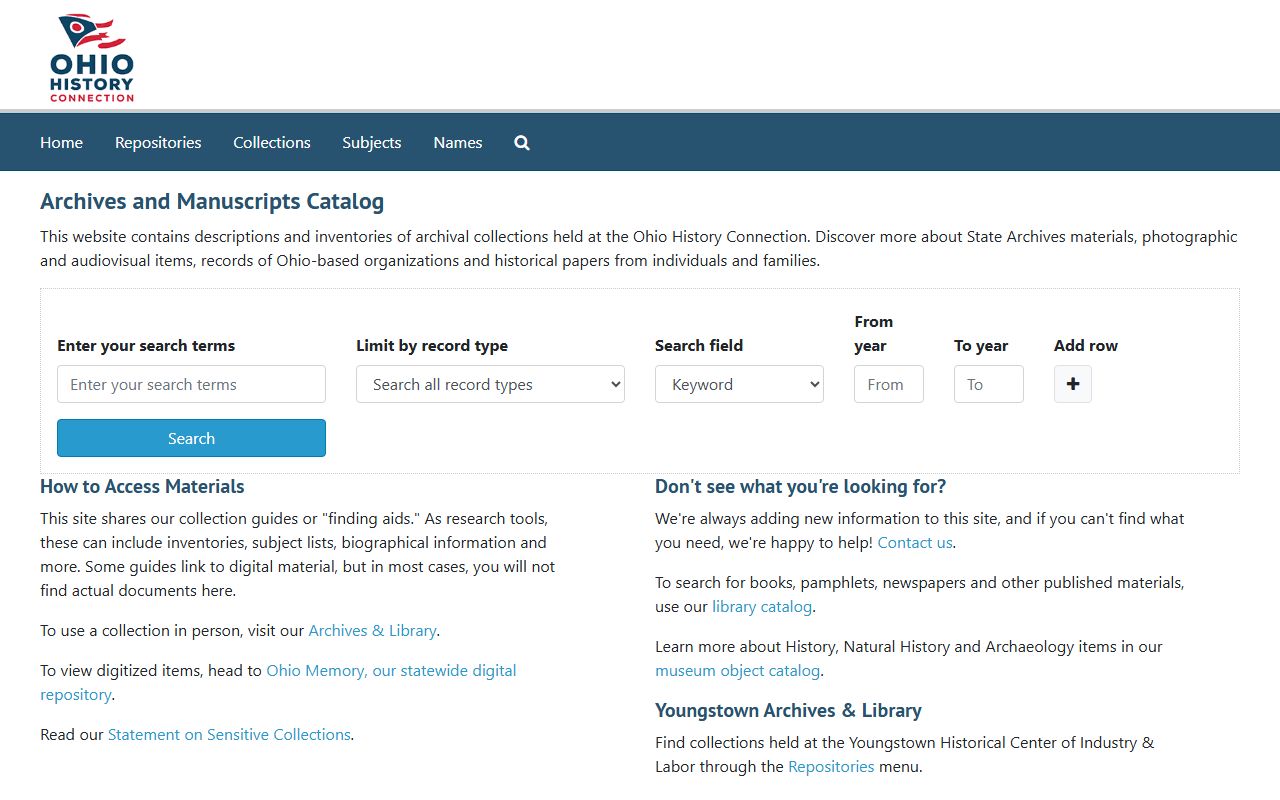This screenshot has width=1280, height=800.
Task: Click 'How to Access Materials' heading
Action: click(x=142, y=487)
